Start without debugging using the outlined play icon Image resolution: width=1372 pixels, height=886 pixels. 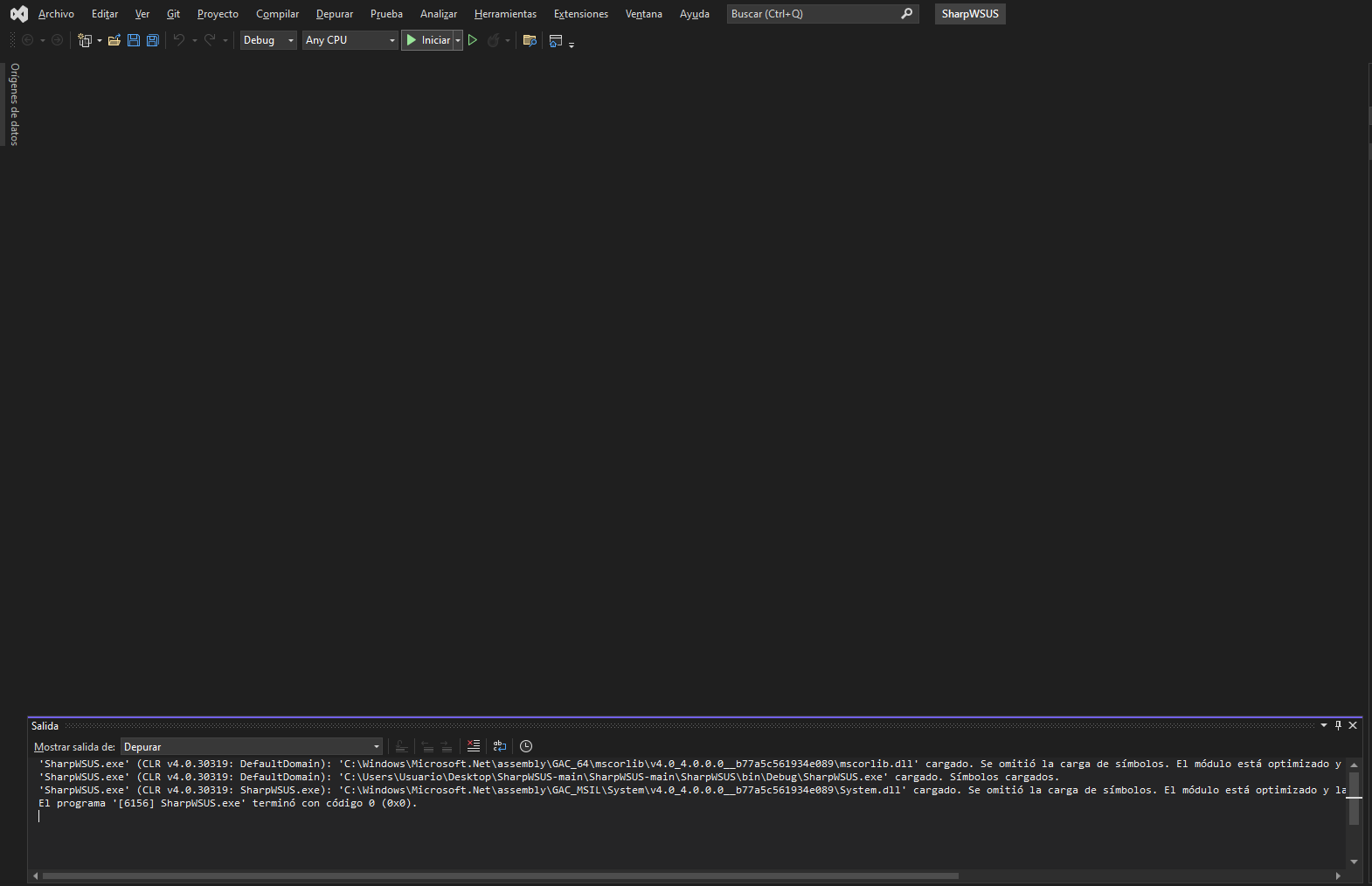473,40
